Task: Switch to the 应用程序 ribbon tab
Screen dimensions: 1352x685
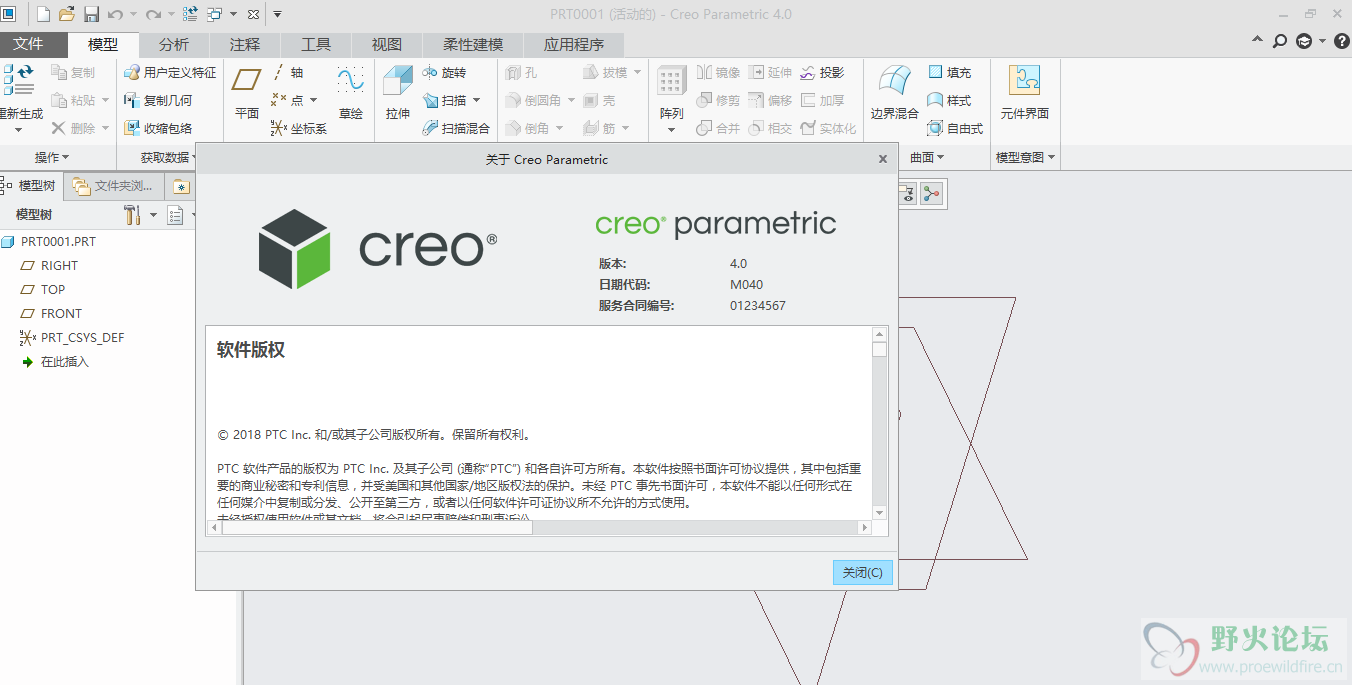Action: point(574,45)
